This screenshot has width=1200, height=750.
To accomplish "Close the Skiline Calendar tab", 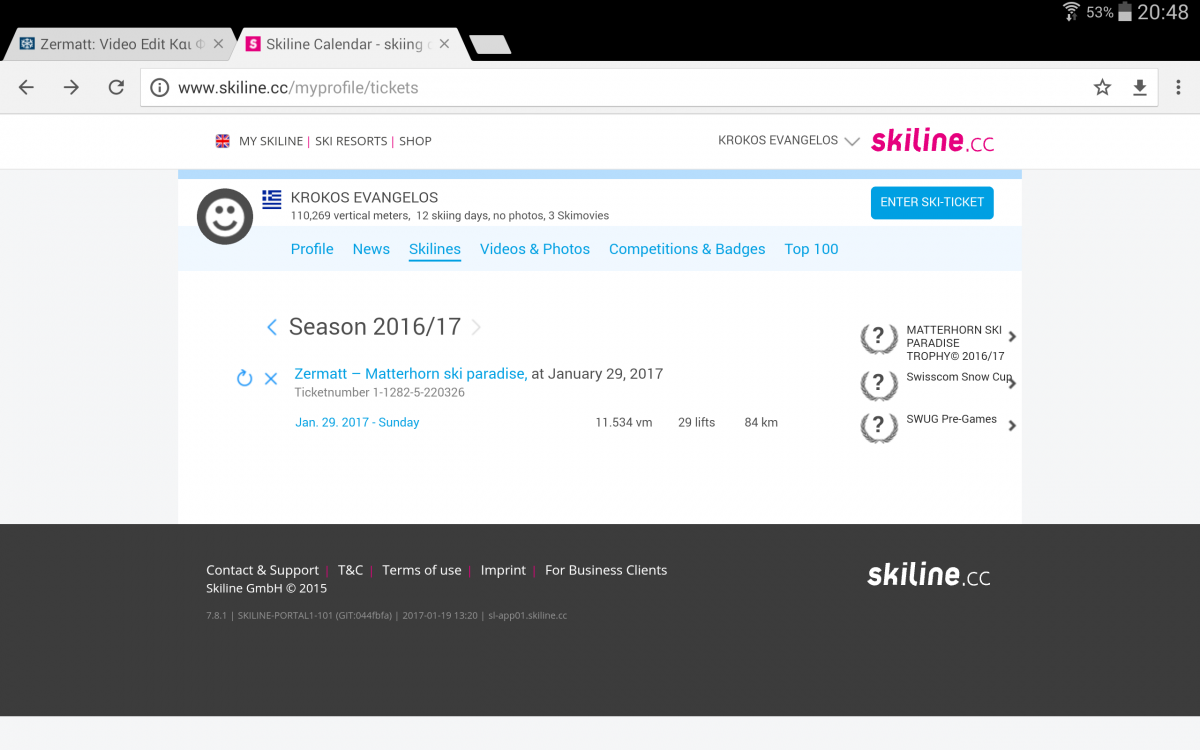I will pyautogui.click(x=444, y=44).
